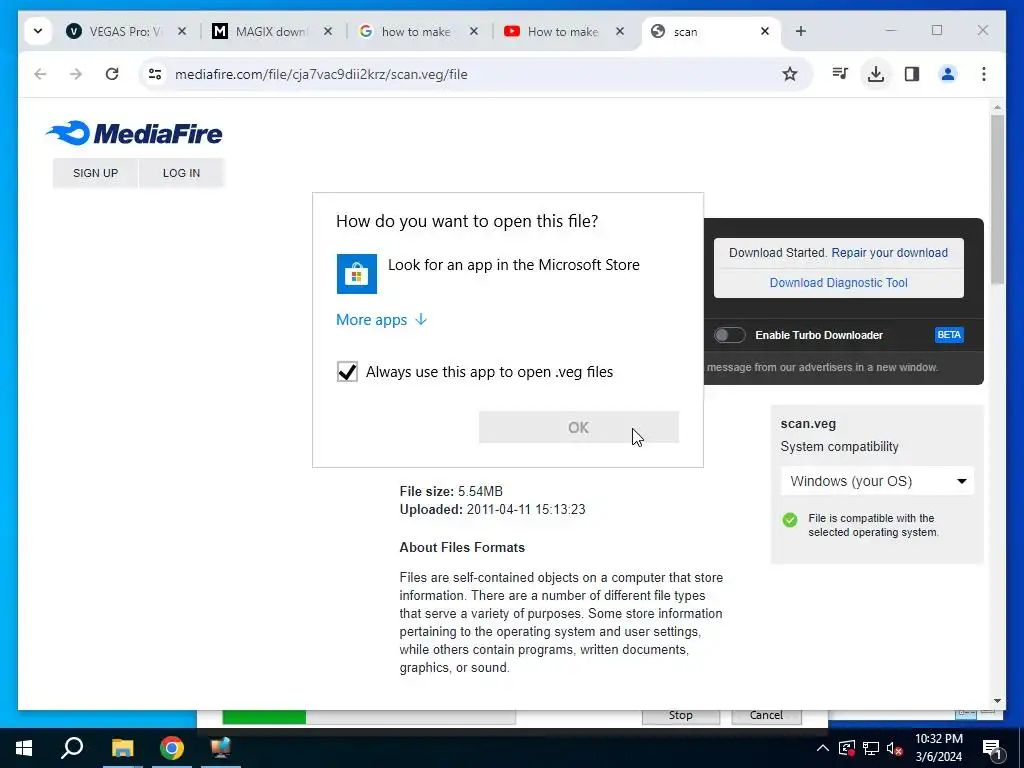Open Windows Start menu
The width and height of the screenshot is (1024, 768).
24,748
